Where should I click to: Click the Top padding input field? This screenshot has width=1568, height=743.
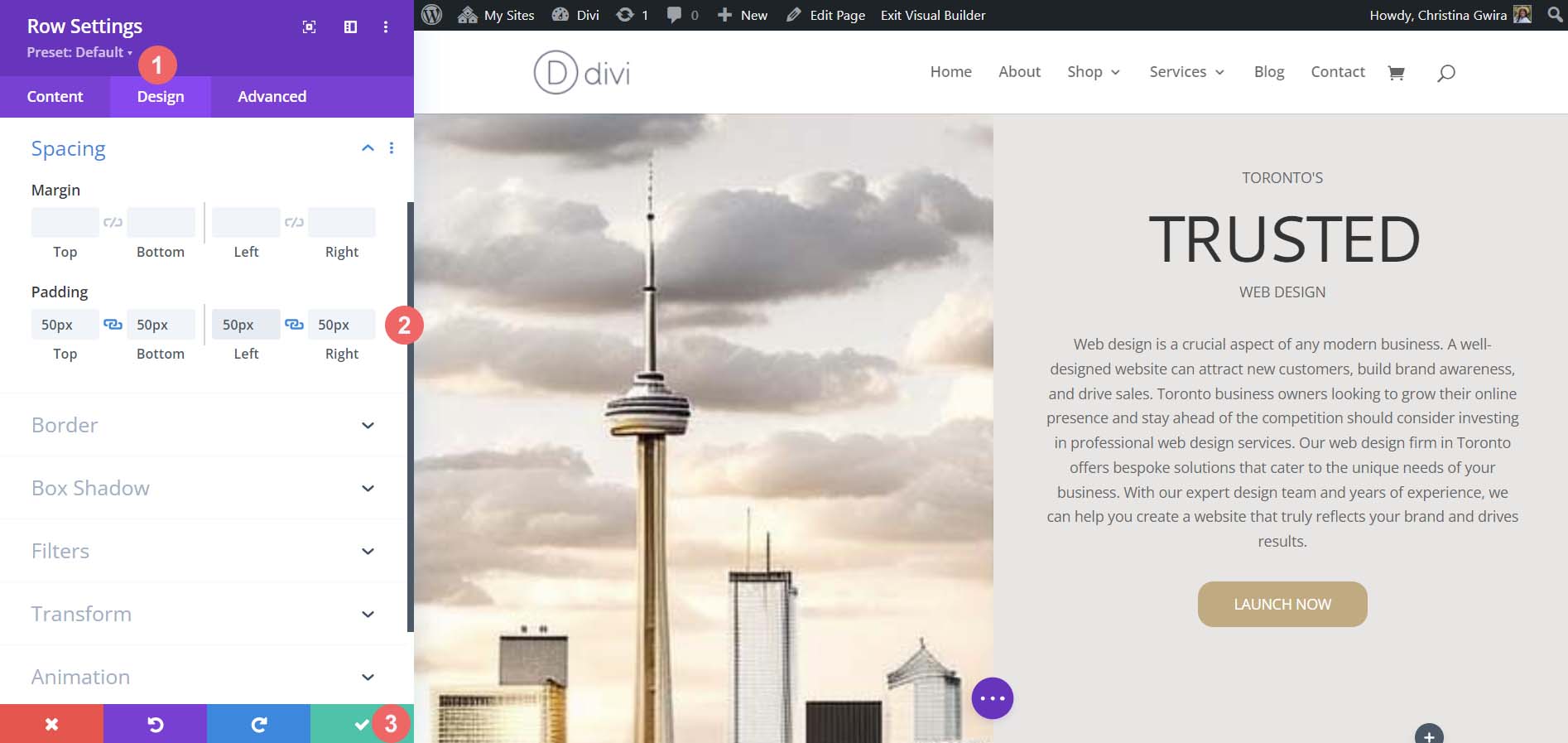[65, 325]
